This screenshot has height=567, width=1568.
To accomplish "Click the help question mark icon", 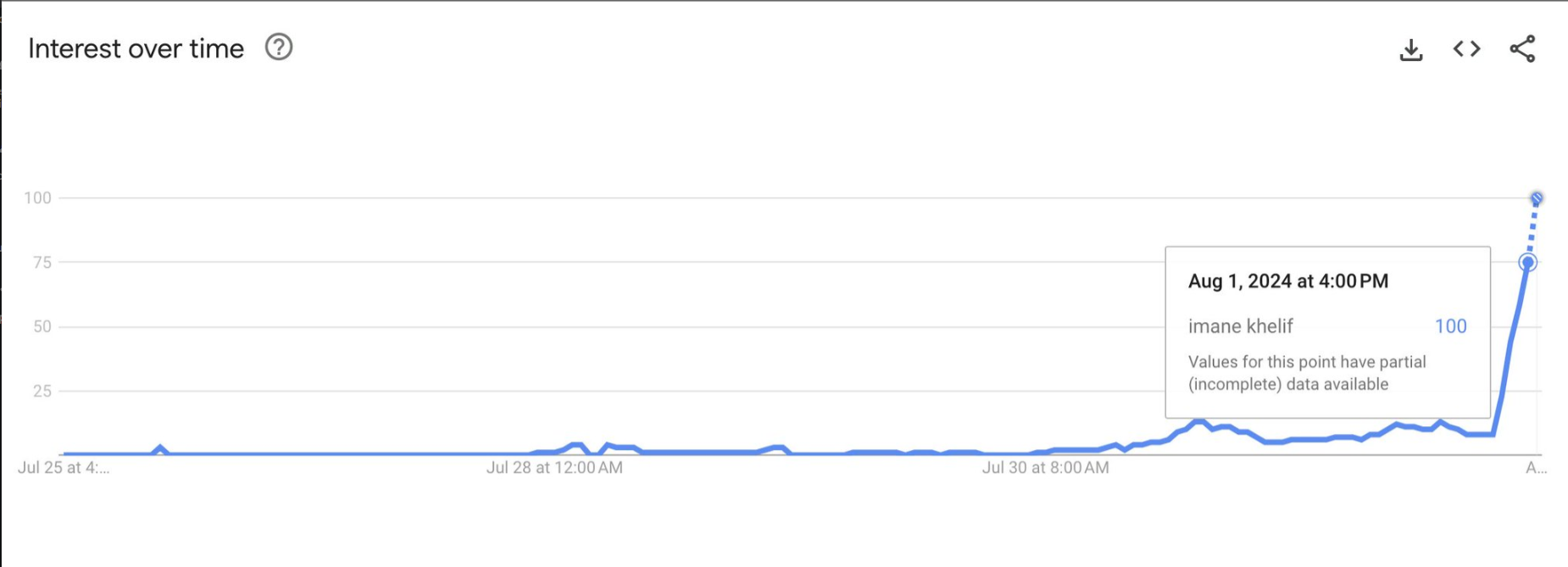I will (x=279, y=47).
